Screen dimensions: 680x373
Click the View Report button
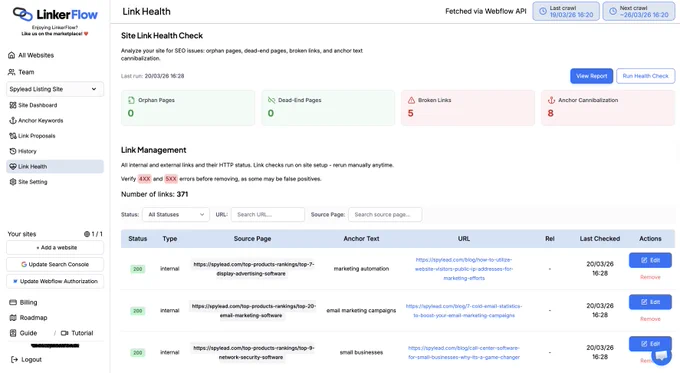(x=592, y=76)
